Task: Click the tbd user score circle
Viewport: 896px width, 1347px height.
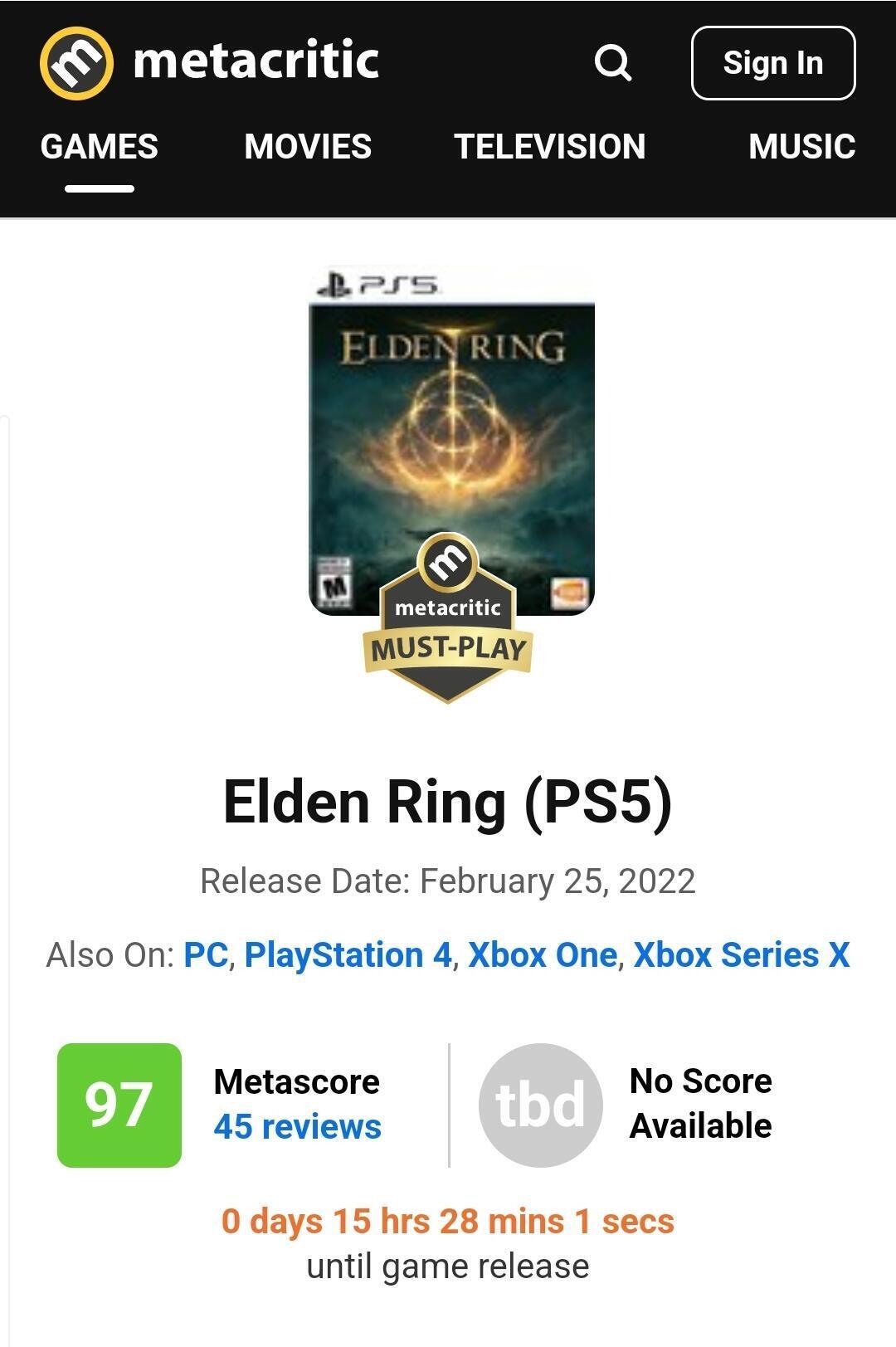Action: pos(540,1105)
